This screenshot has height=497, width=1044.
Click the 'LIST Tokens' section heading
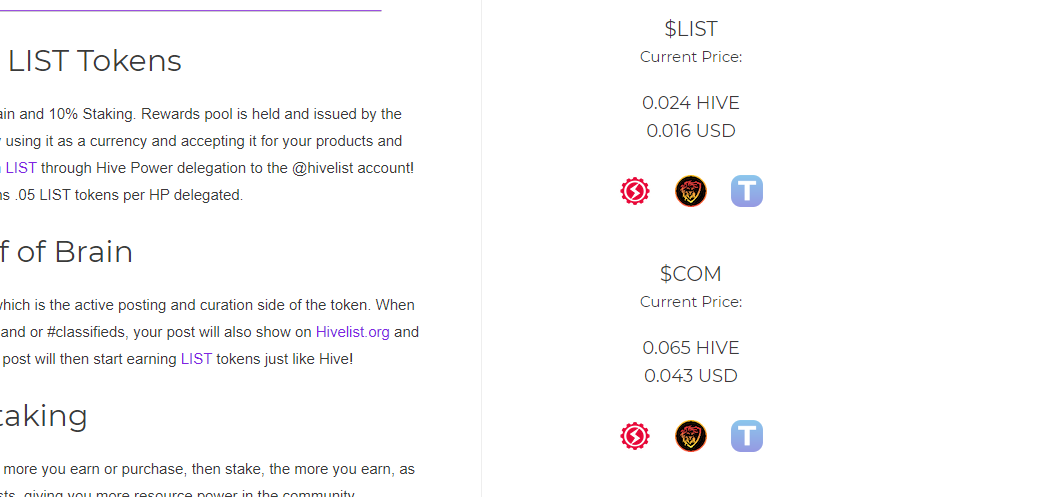(x=95, y=61)
